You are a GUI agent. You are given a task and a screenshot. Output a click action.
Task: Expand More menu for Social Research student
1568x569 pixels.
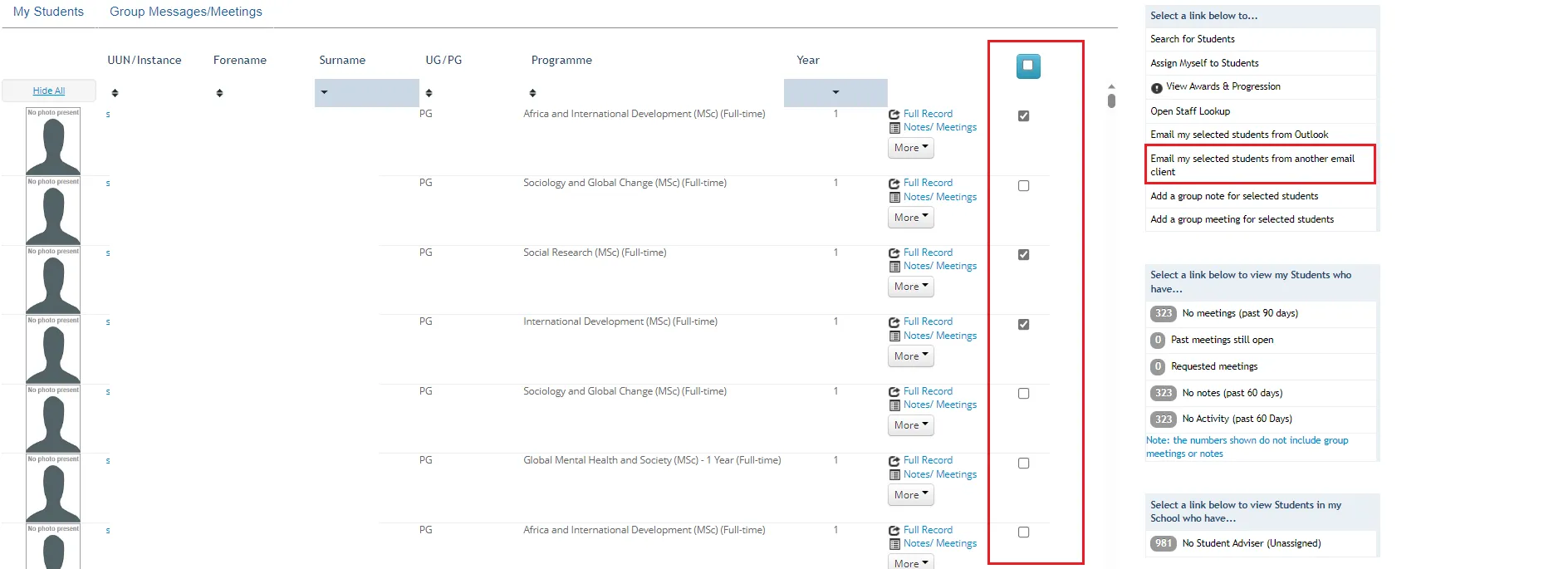point(911,287)
